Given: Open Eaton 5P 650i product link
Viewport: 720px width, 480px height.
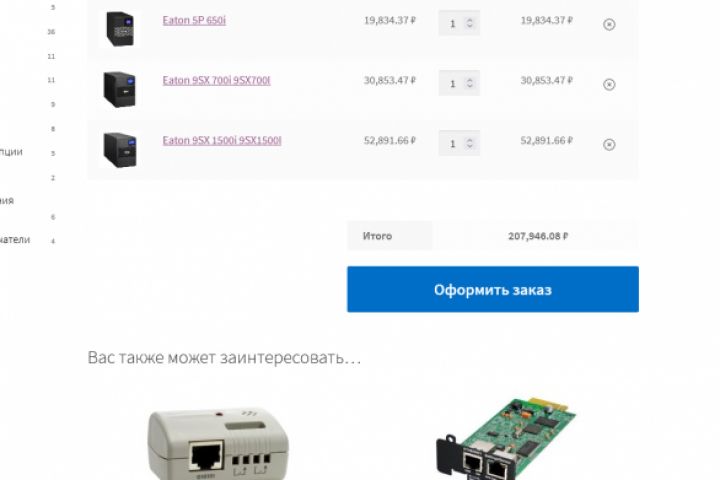Looking at the screenshot, I should coord(194,20).
